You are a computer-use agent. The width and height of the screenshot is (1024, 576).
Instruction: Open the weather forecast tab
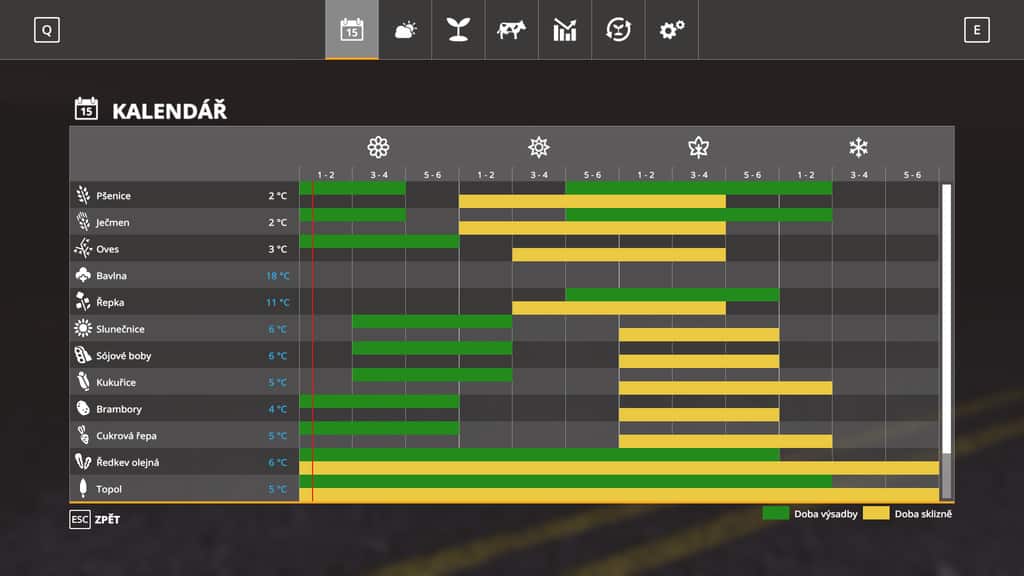pyautogui.click(x=405, y=30)
